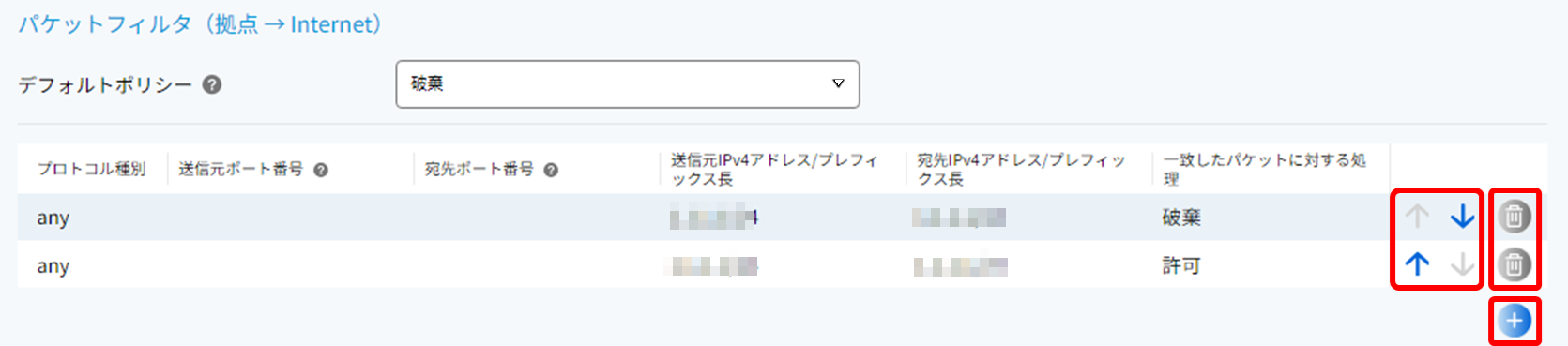This screenshot has width=1568, height=346.
Task: Open the デフォルトポリシー dropdown showing 破棄
Action: [x=628, y=84]
